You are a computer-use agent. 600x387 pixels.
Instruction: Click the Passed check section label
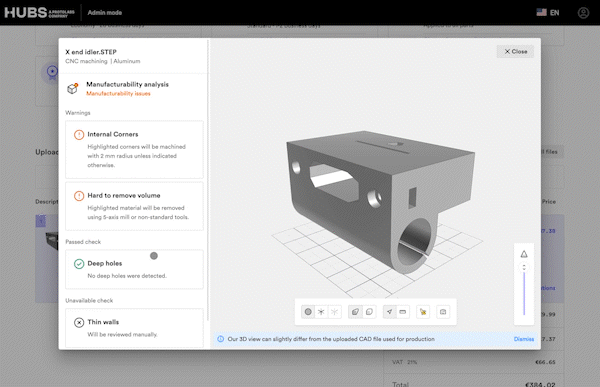pos(83,242)
